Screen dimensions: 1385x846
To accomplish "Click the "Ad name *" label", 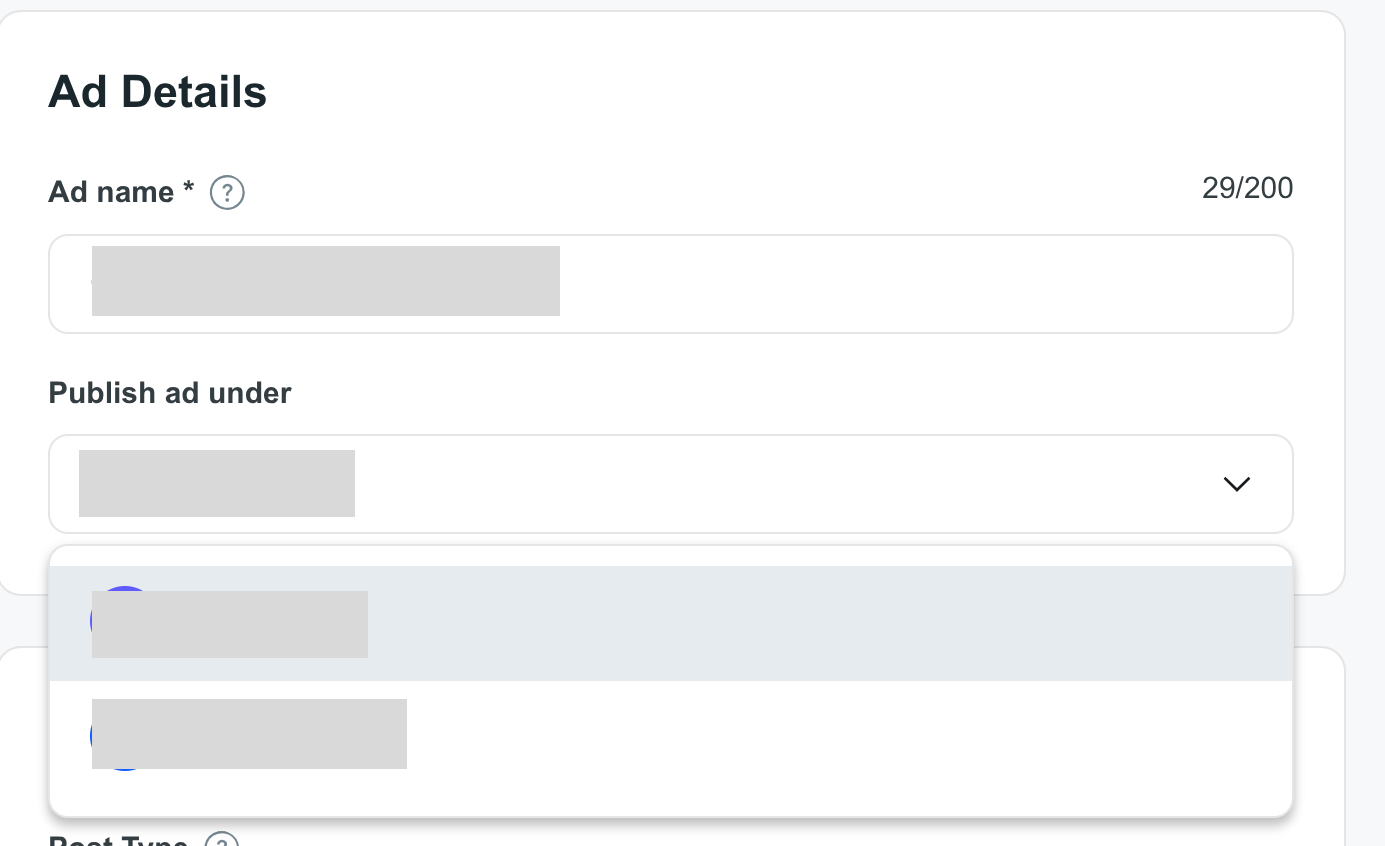I will tap(120, 192).
